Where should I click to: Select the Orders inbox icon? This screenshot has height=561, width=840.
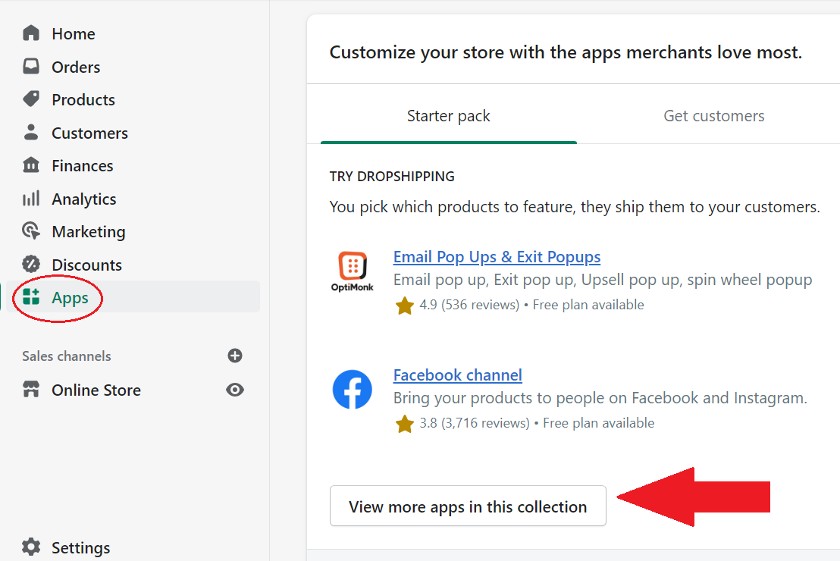[31, 66]
